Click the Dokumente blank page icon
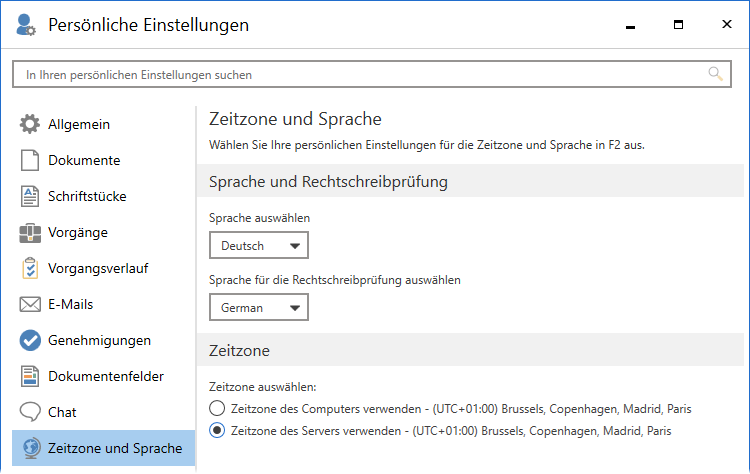 pyautogui.click(x=30, y=160)
